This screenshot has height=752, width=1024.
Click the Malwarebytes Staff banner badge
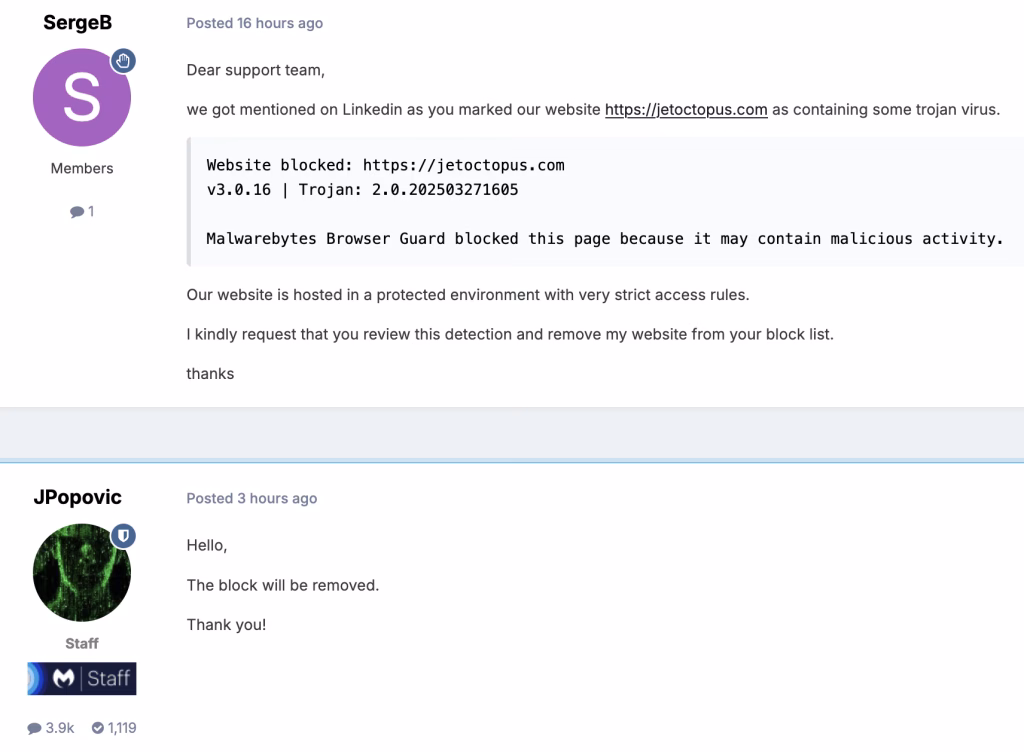pos(82,678)
